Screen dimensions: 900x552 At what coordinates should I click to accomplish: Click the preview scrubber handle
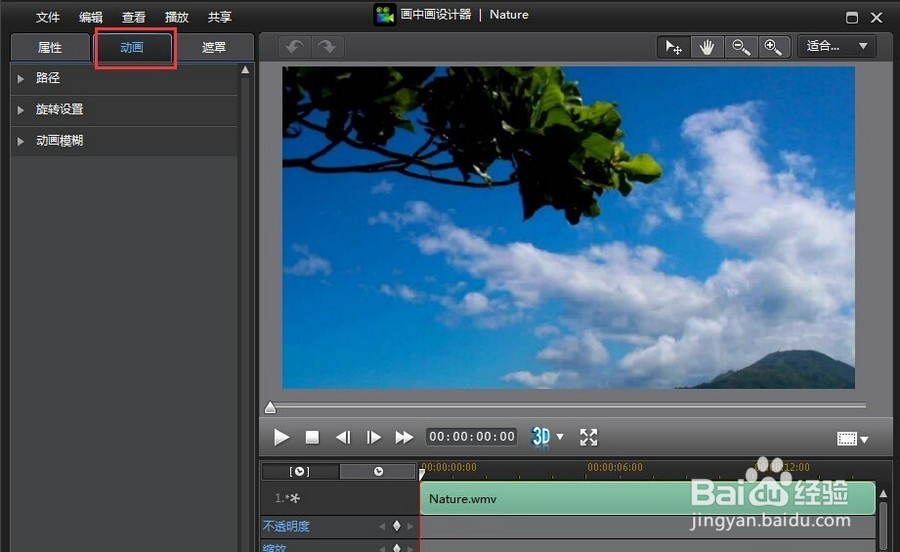tap(270, 407)
